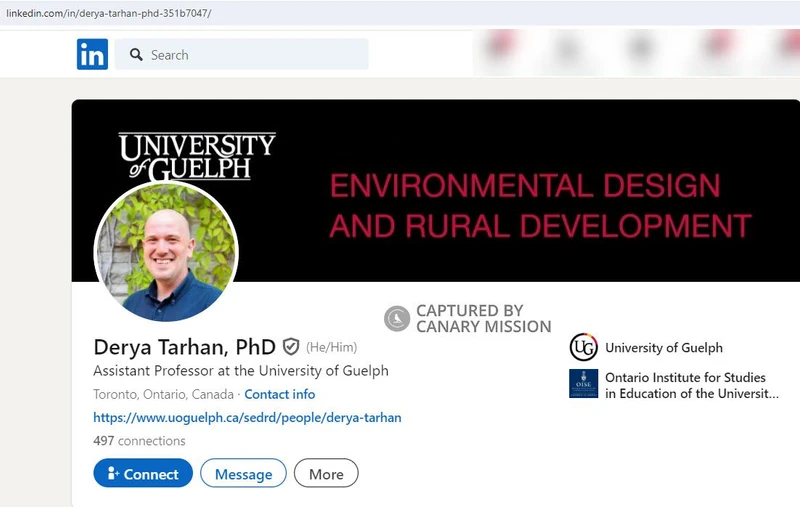Click the Toronto, Ontario, Canada location text

[163, 394]
